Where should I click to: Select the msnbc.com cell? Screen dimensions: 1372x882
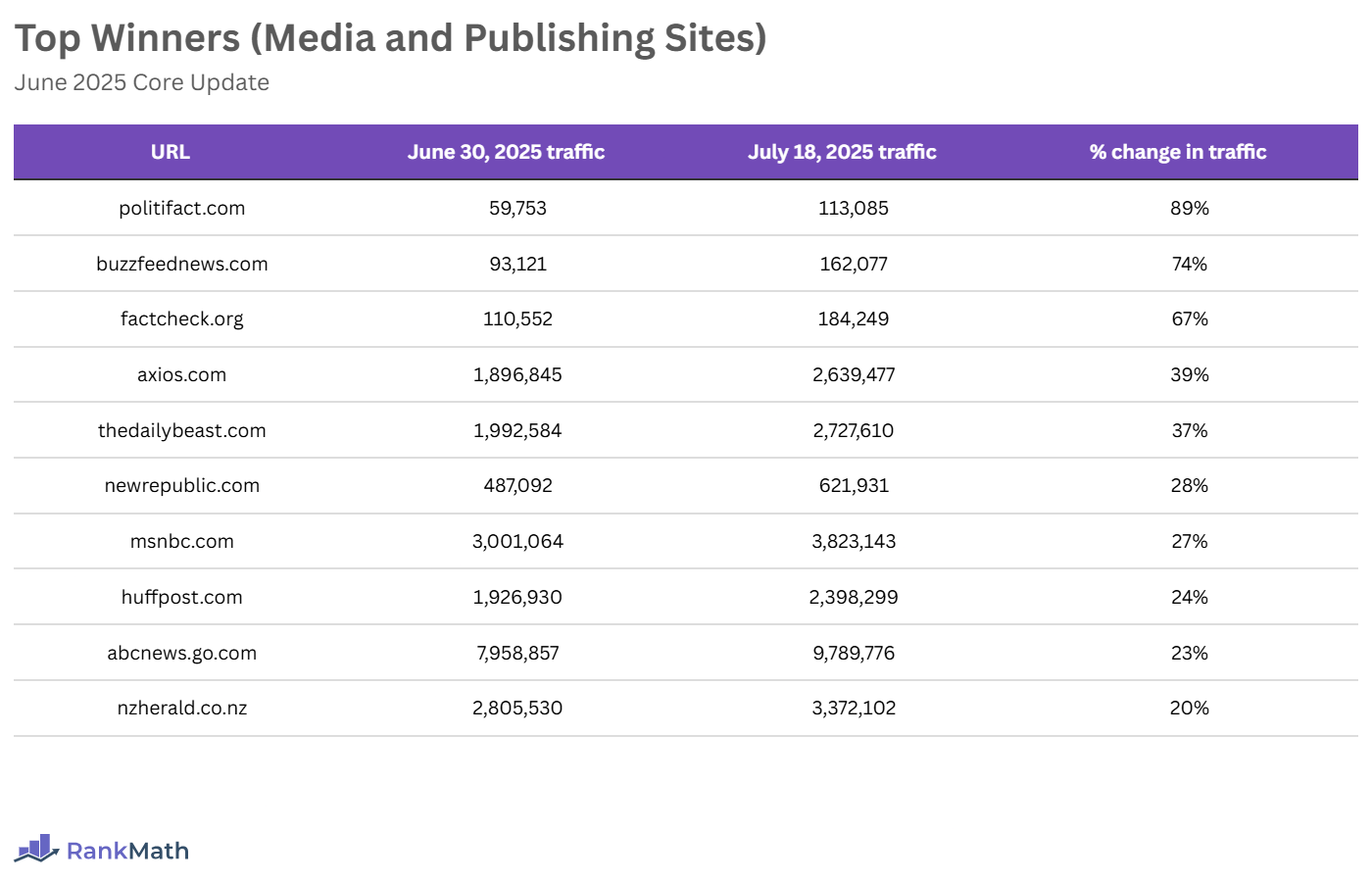182,541
